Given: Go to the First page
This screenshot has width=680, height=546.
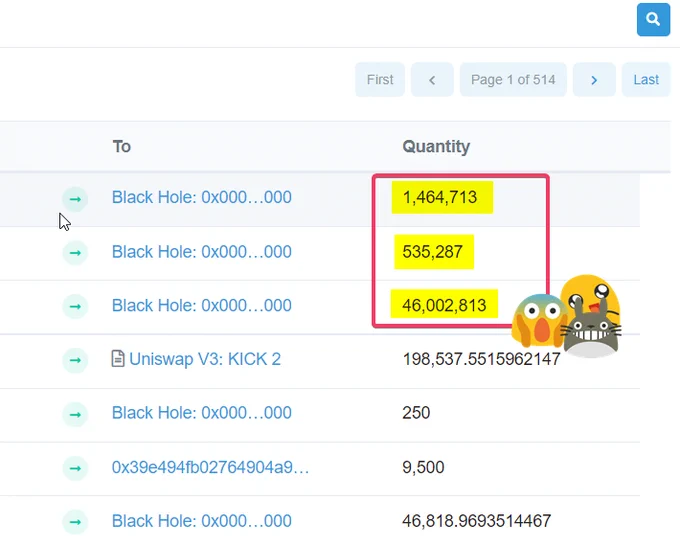Looking at the screenshot, I should coord(380,79).
